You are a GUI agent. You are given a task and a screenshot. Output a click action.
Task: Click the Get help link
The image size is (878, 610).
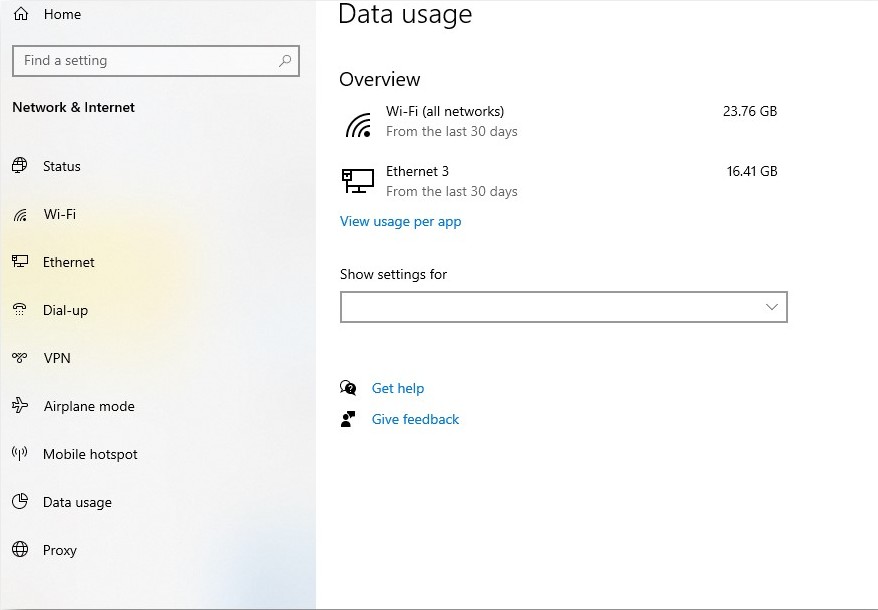398,389
